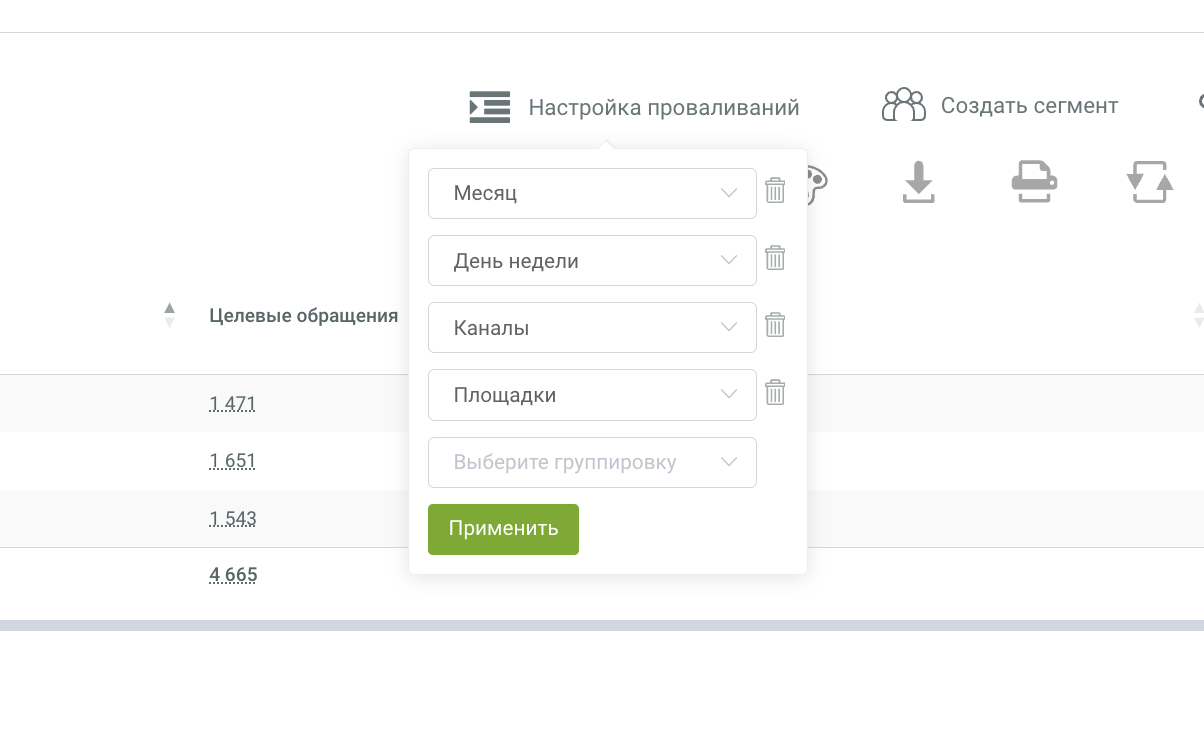Print the report using printer icon

(1034, 183)
